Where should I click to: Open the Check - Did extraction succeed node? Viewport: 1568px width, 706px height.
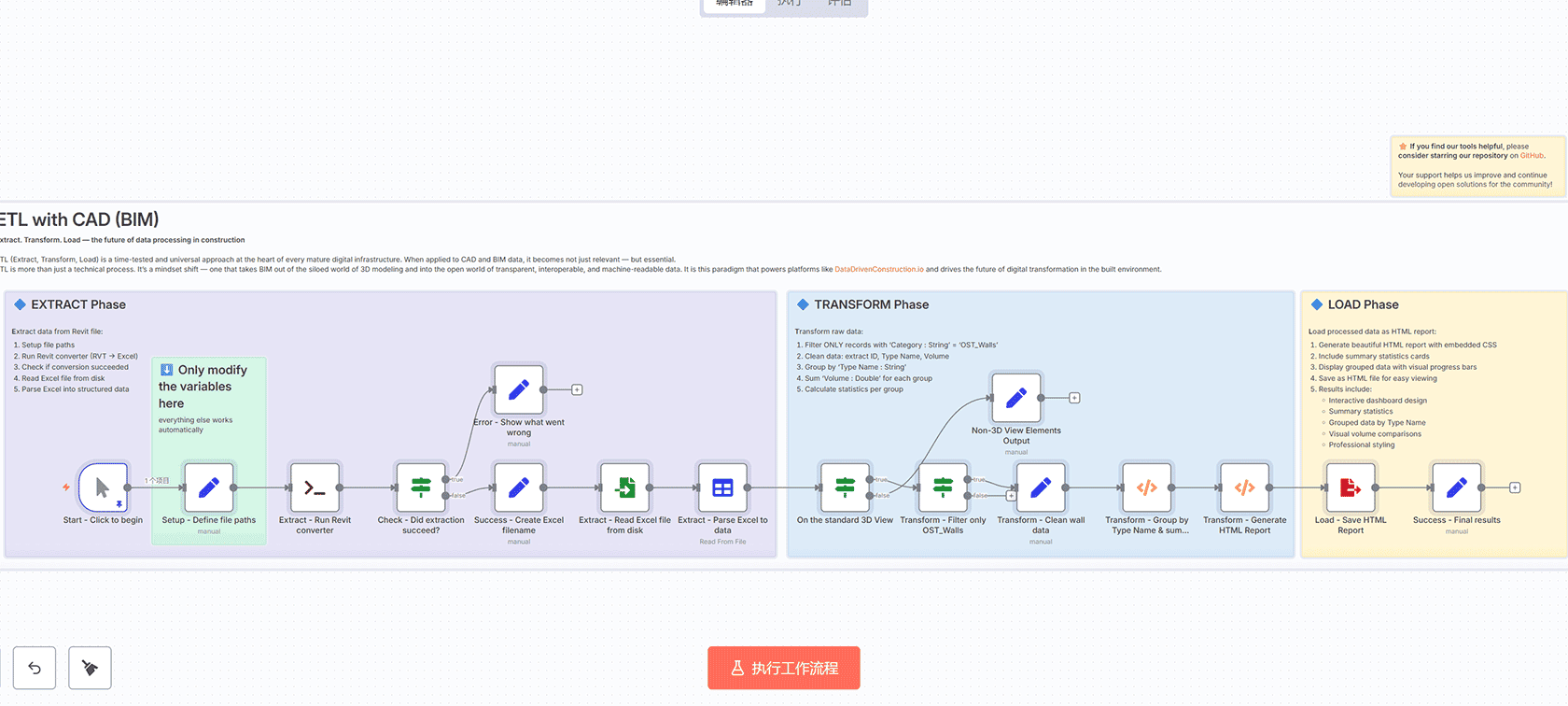point(421,487)
